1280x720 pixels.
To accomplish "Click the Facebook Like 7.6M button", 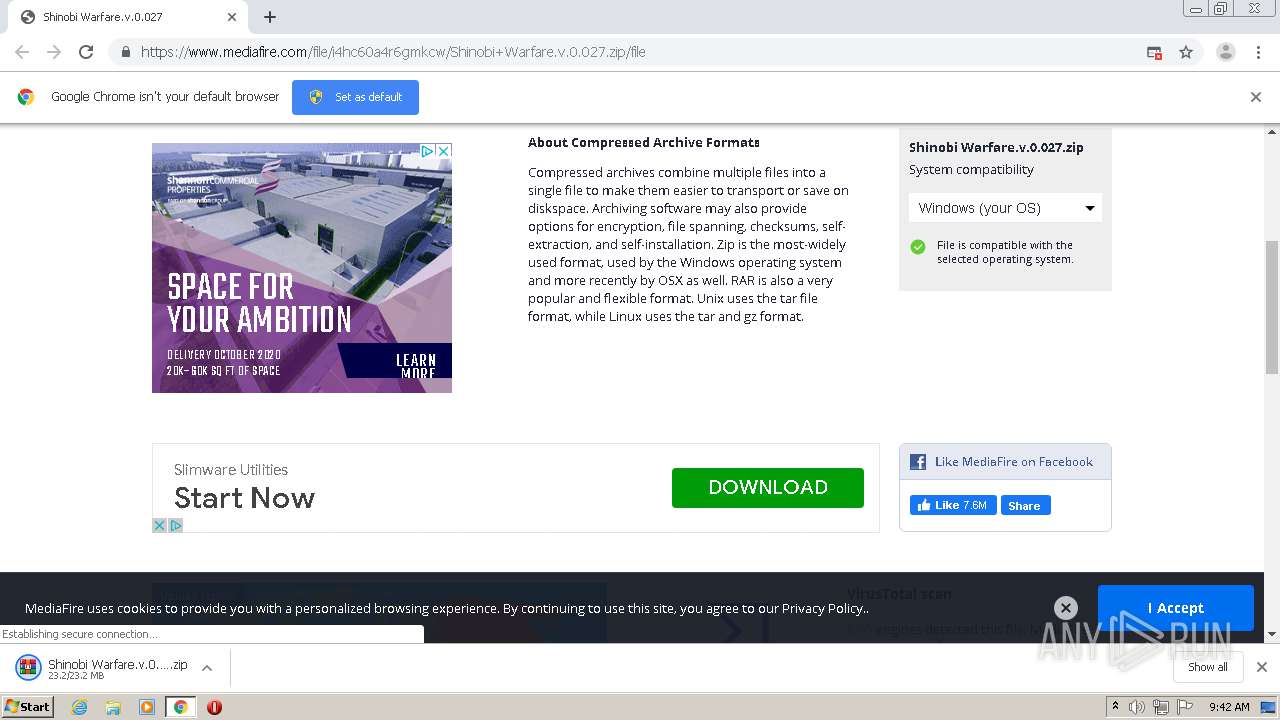I will [953, 505].
